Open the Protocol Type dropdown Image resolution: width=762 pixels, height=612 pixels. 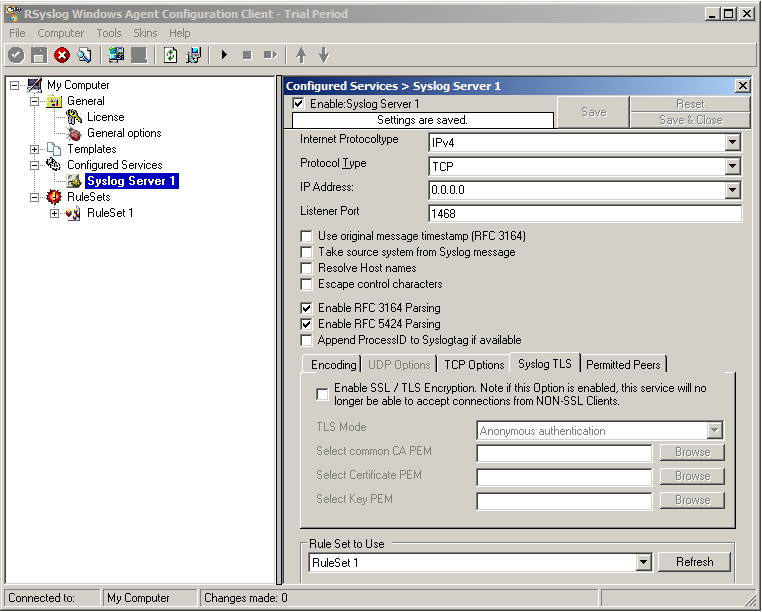[732, 166]
